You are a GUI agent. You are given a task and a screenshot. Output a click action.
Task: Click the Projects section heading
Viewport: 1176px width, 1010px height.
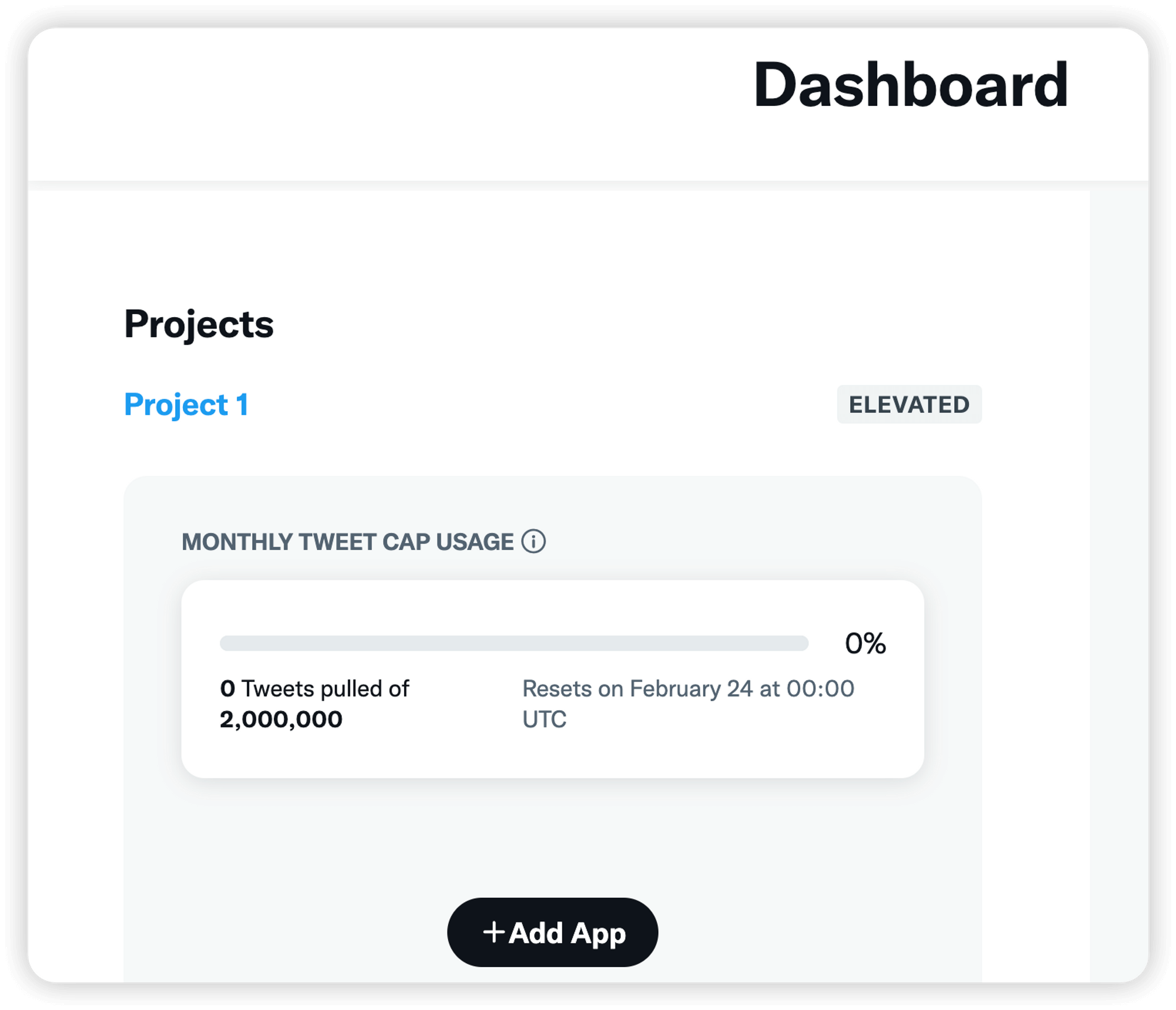point(199,324)
